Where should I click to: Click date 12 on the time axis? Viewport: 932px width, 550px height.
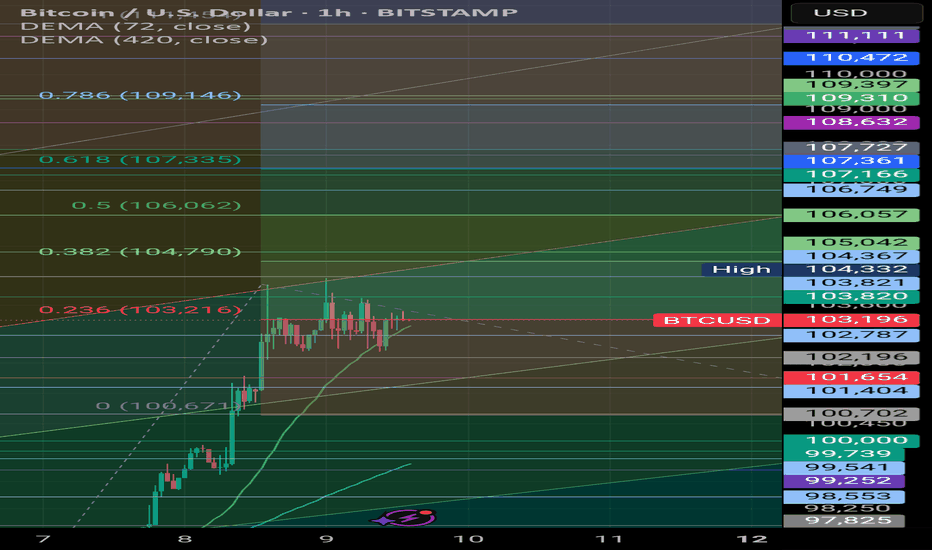[752, 539]
